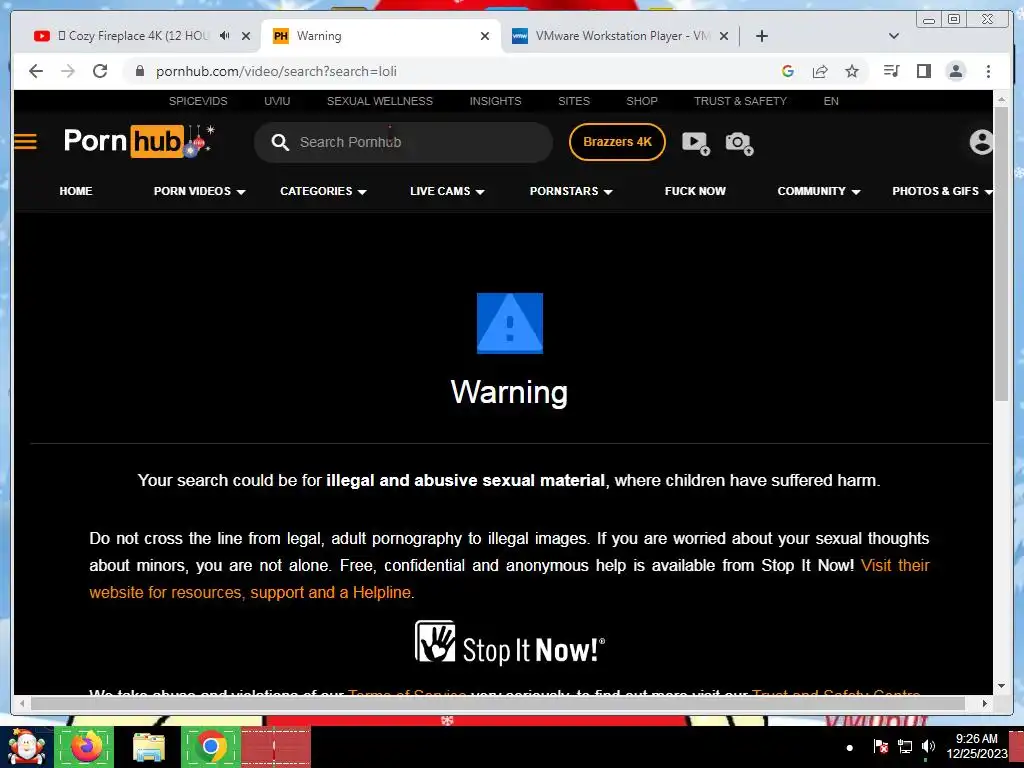Switch to Chrome on the taskbar
The image size is (1024, 768).
210,747
